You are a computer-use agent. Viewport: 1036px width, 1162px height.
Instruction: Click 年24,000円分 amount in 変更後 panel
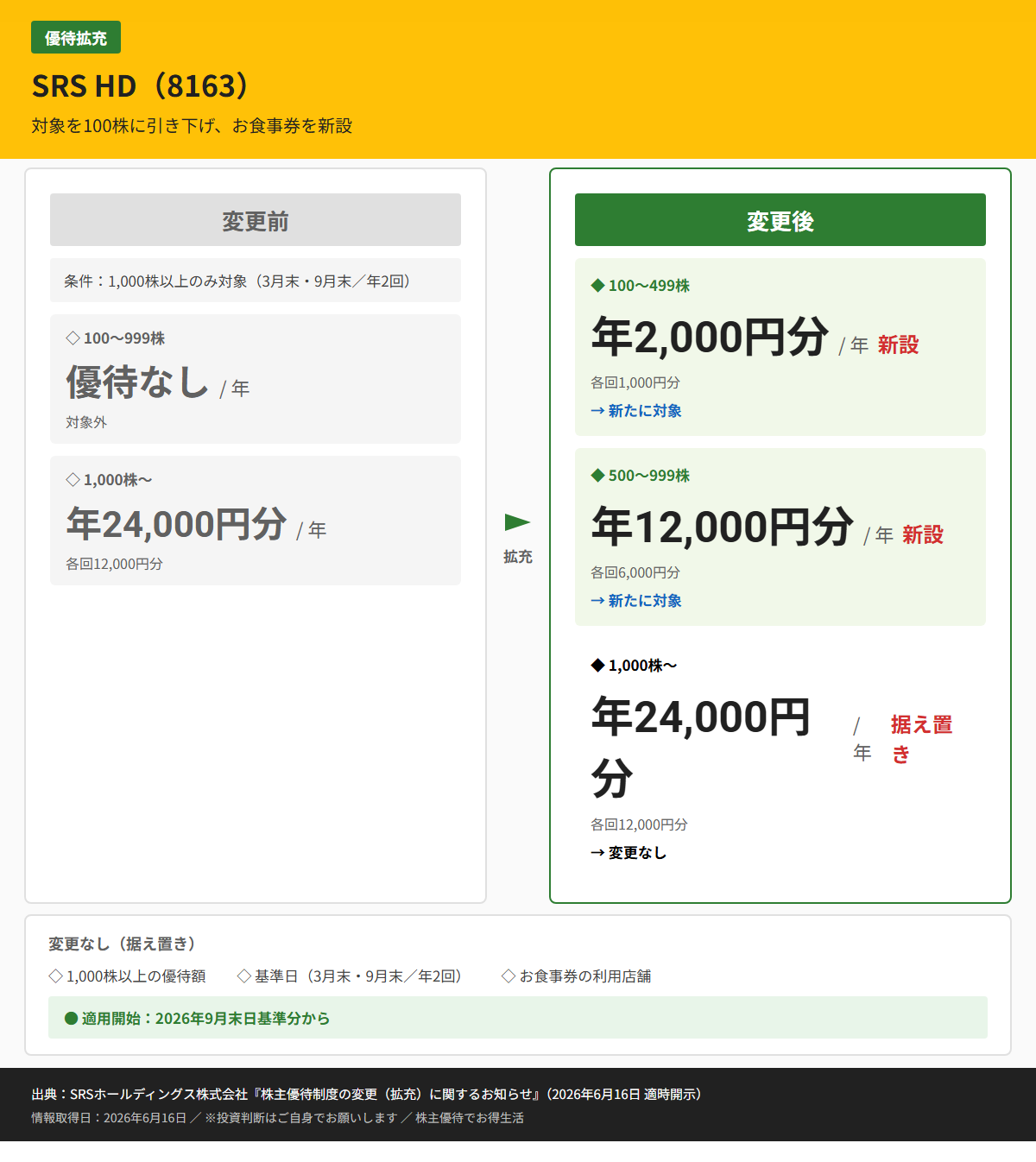point(701,747)
